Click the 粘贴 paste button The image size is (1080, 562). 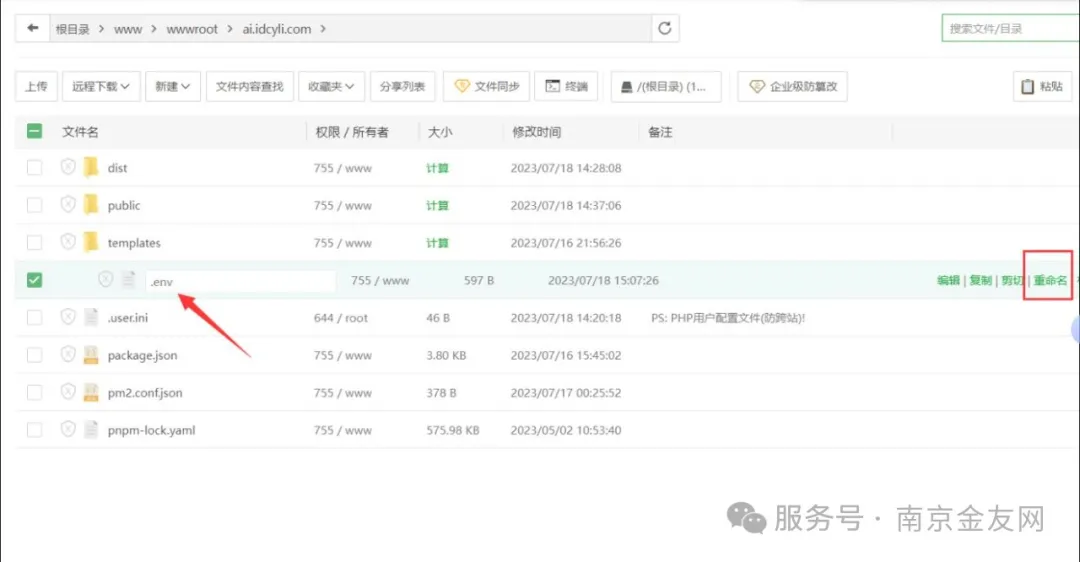[x=1042, y=86]
